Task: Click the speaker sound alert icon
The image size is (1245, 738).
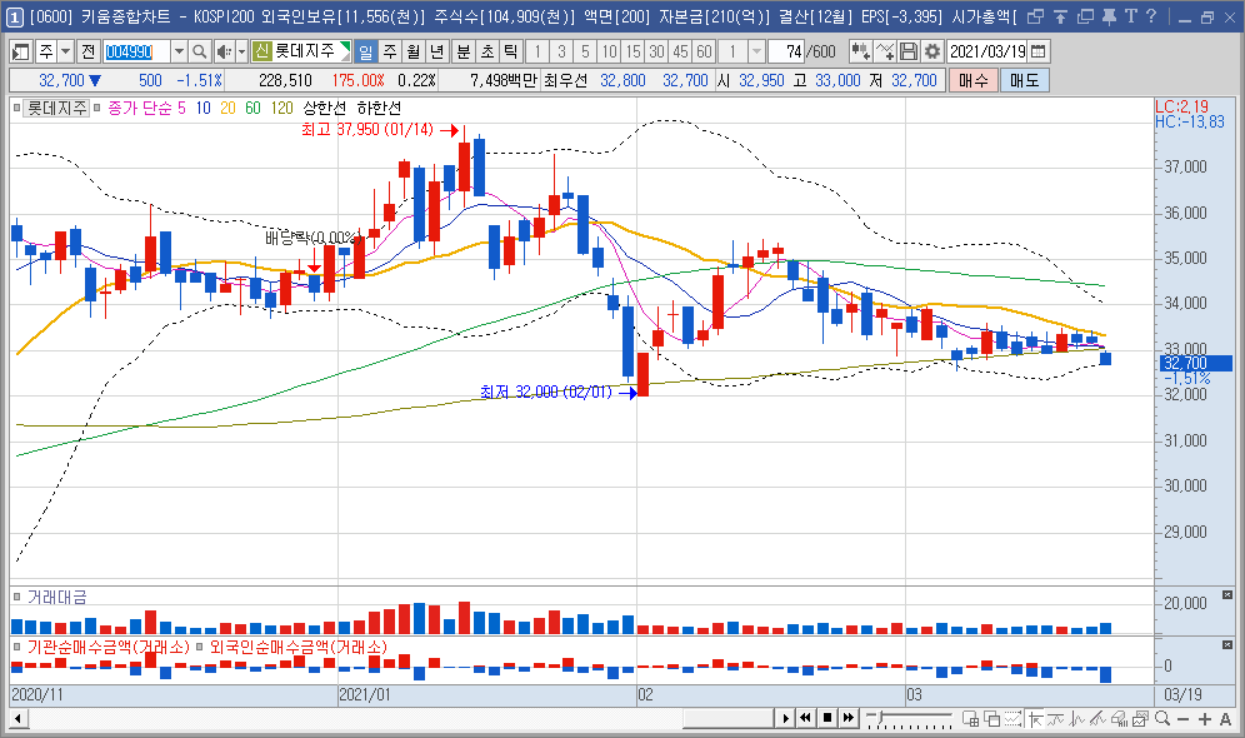Action: pos(224,52)
